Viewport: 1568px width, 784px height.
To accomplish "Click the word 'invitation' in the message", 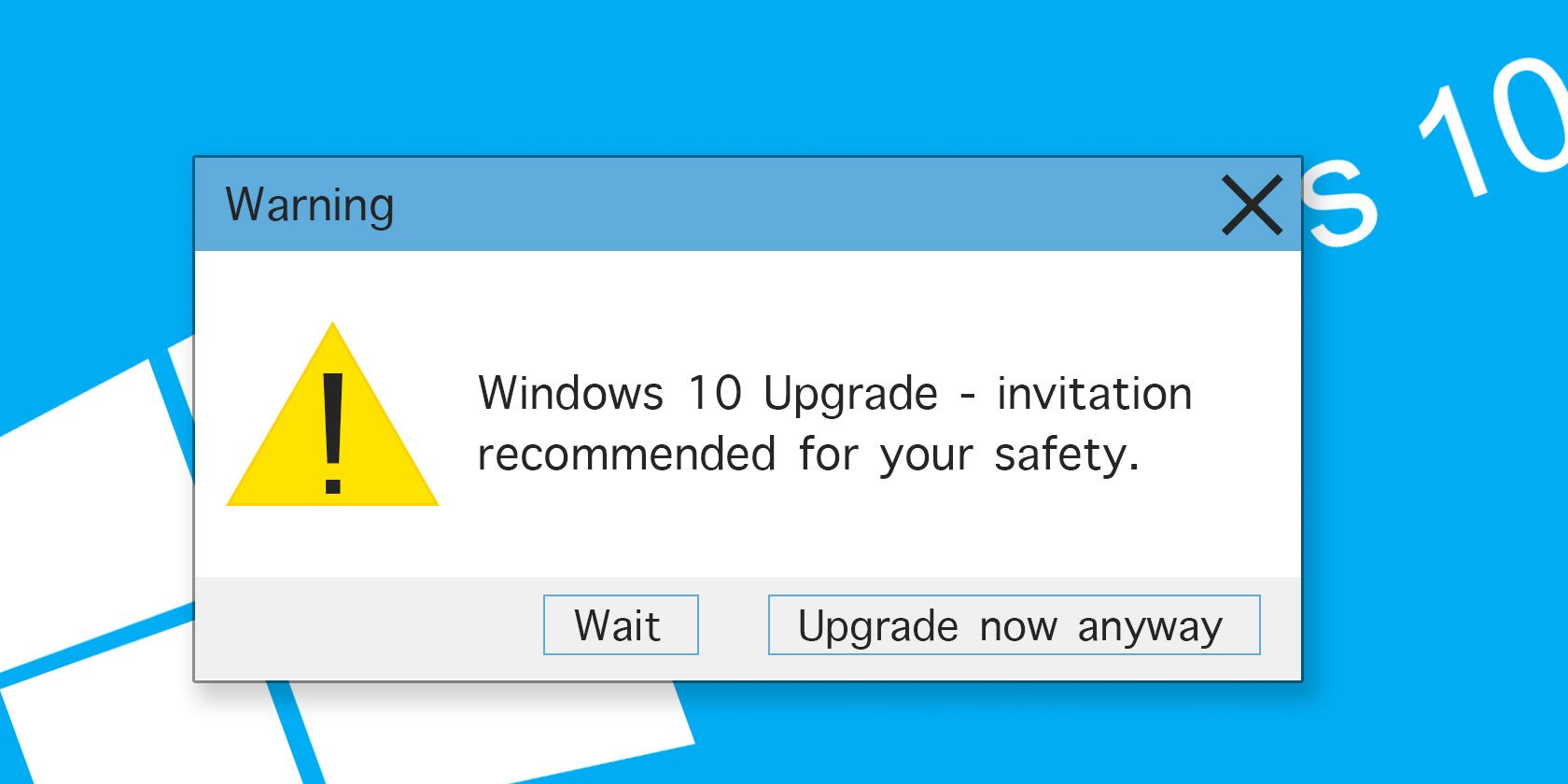I will (1094, 393).
